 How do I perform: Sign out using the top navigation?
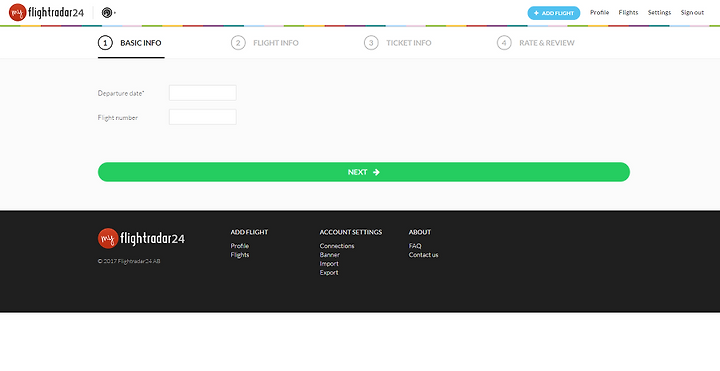pos(692,12)
